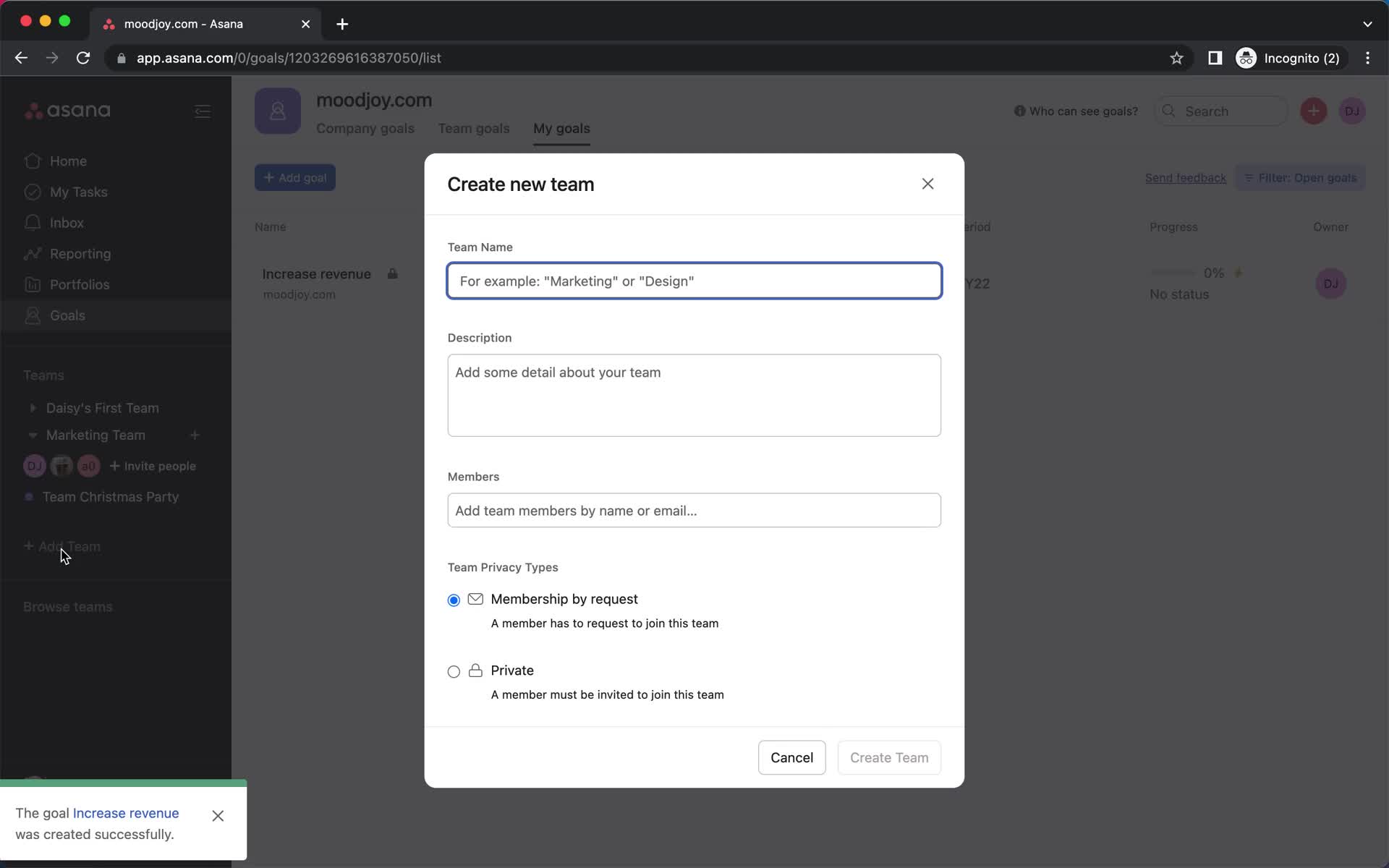Open Home in the sidebar
Viewport: 1389px width, 868px height.
tap(68, 161)
